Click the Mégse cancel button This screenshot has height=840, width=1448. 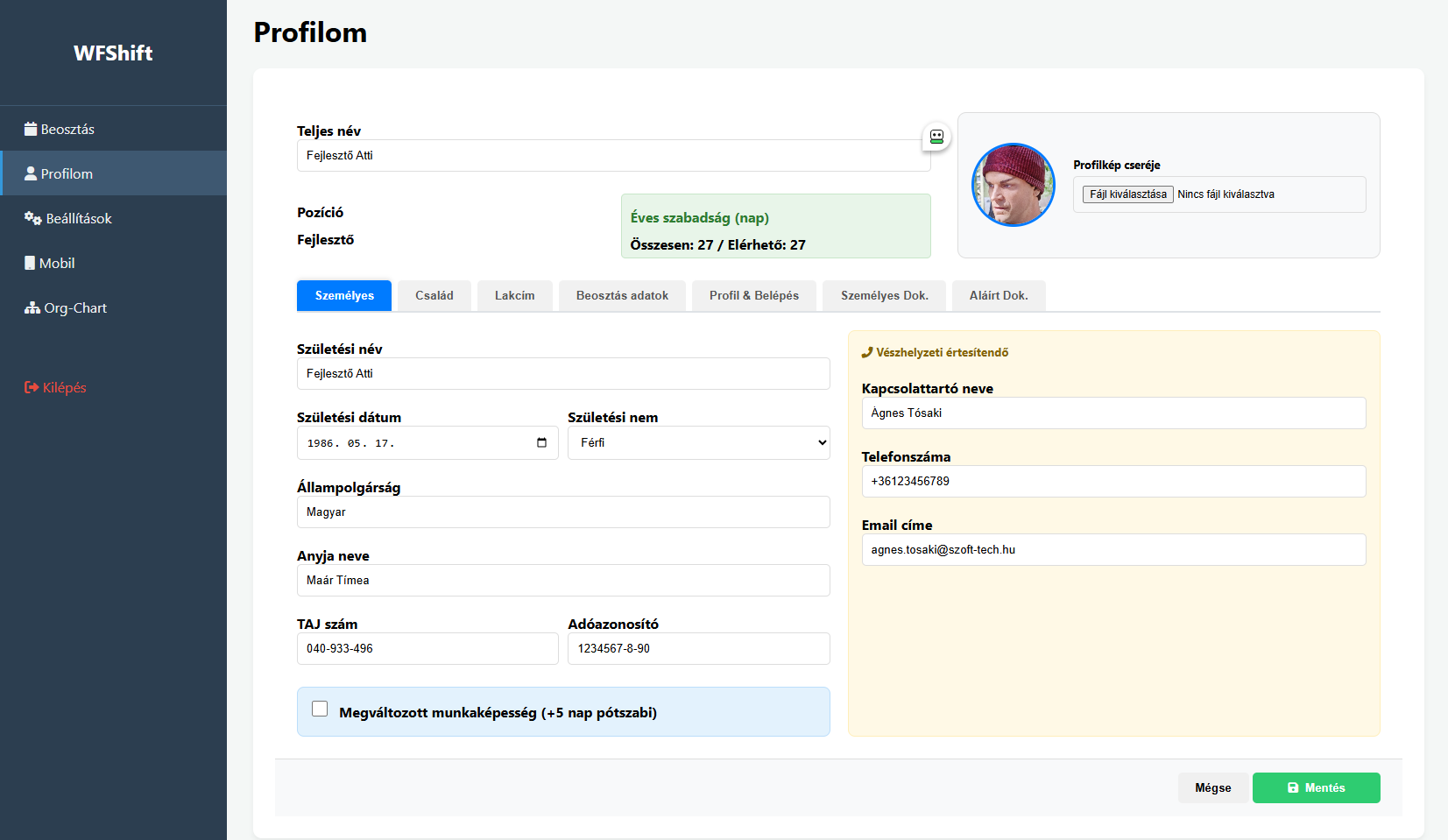1212,787
